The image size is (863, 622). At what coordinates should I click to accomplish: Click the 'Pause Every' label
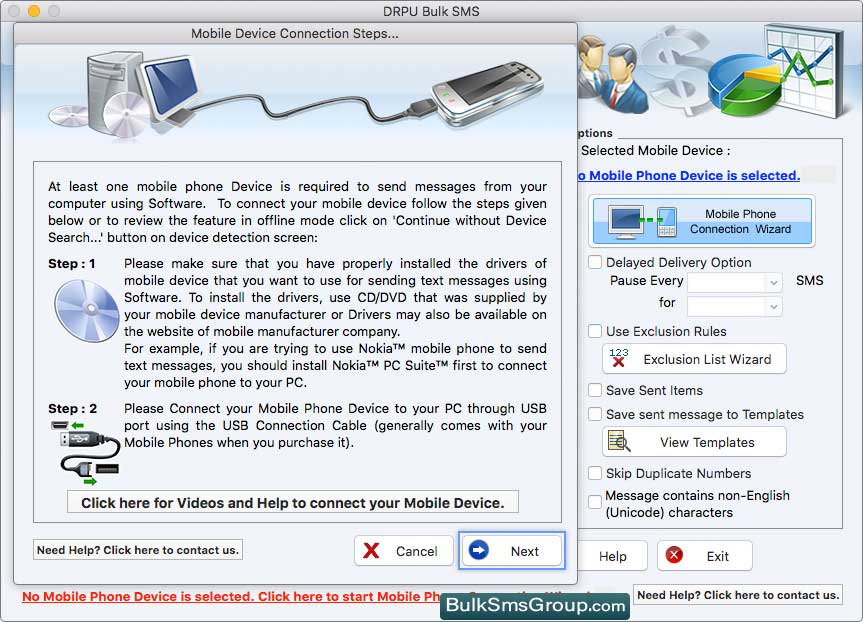(646, 280)
